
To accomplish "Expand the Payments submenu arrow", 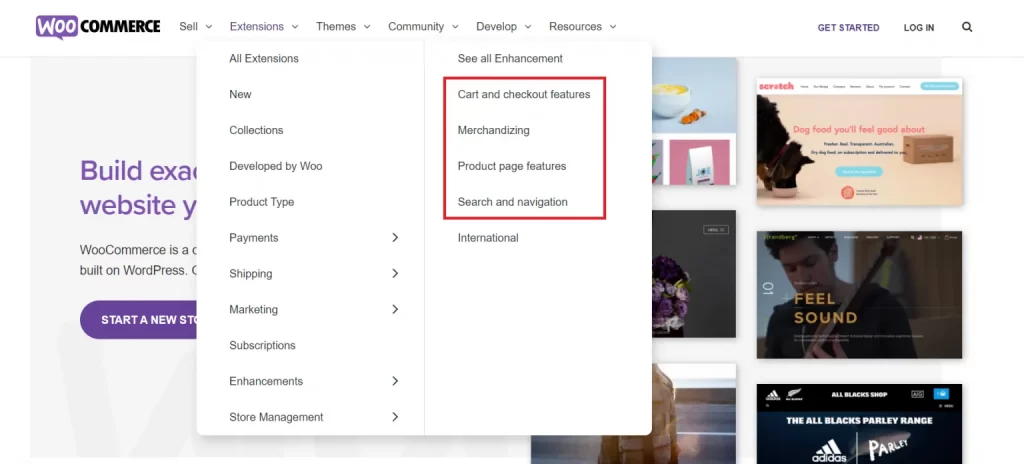I will click(x=395, y=238).
